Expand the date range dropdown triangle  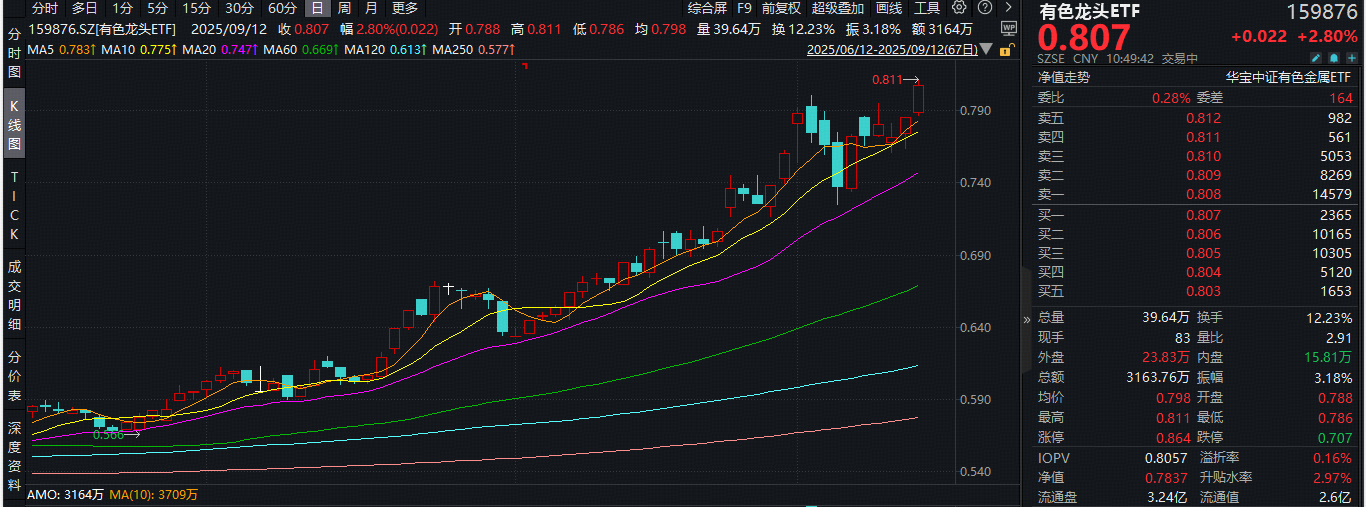click(986, 49)
